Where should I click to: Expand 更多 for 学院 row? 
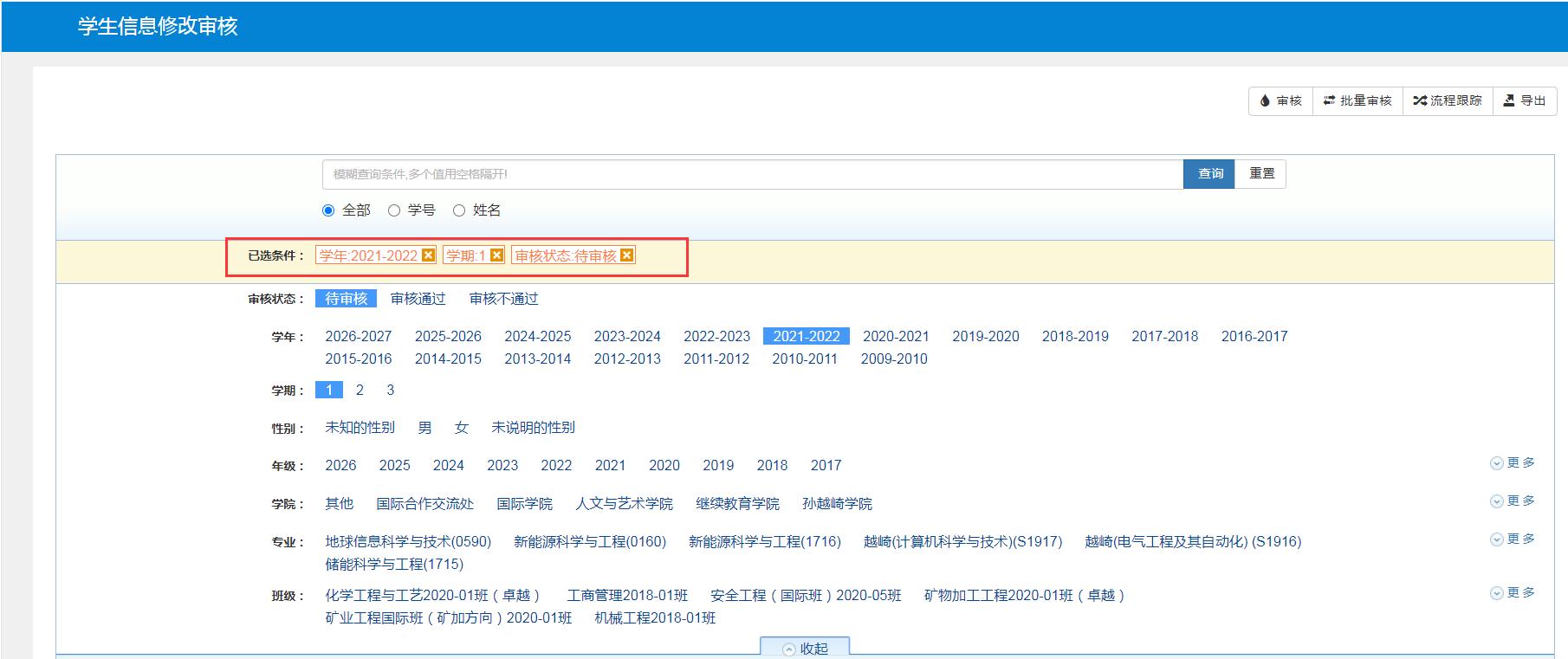1513,501
